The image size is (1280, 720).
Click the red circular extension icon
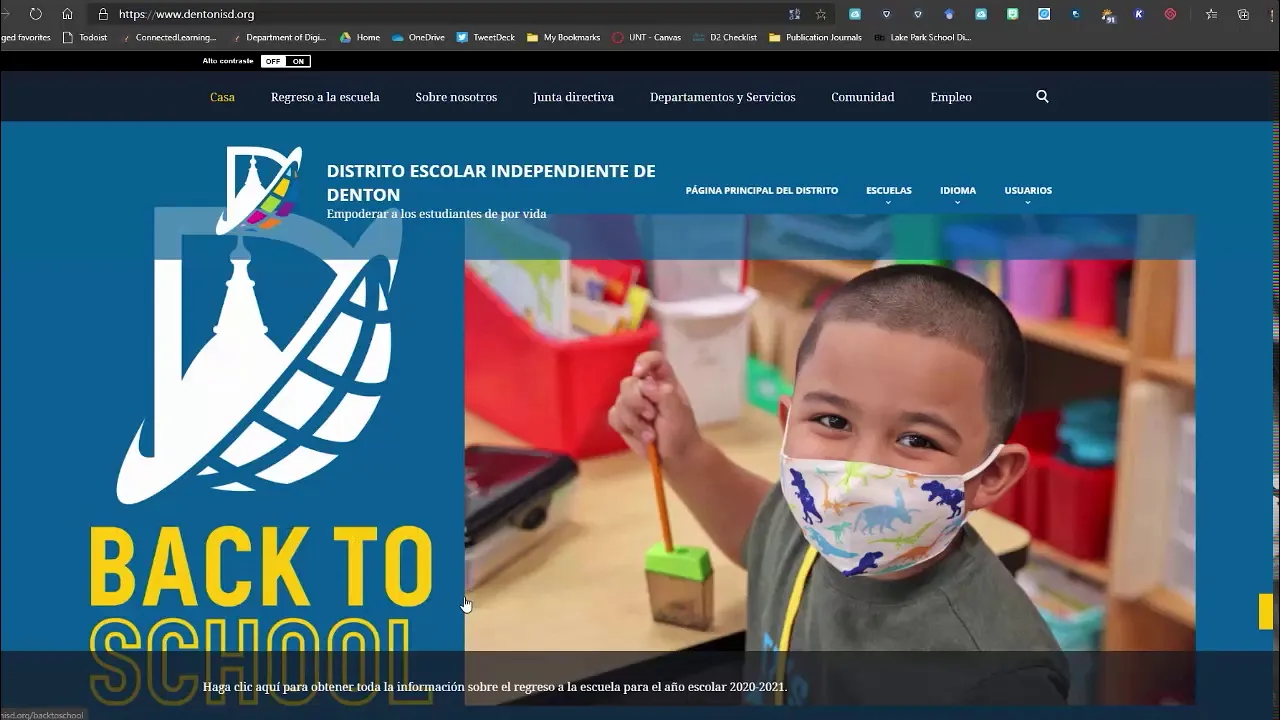click(1170, 14)
